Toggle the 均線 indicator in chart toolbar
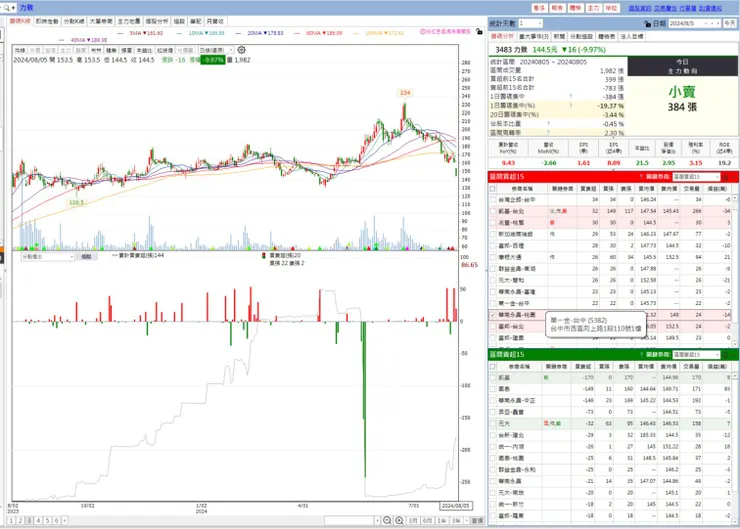Image resolution: width=740 pixels, height=529 pixels. coord(19,50)
